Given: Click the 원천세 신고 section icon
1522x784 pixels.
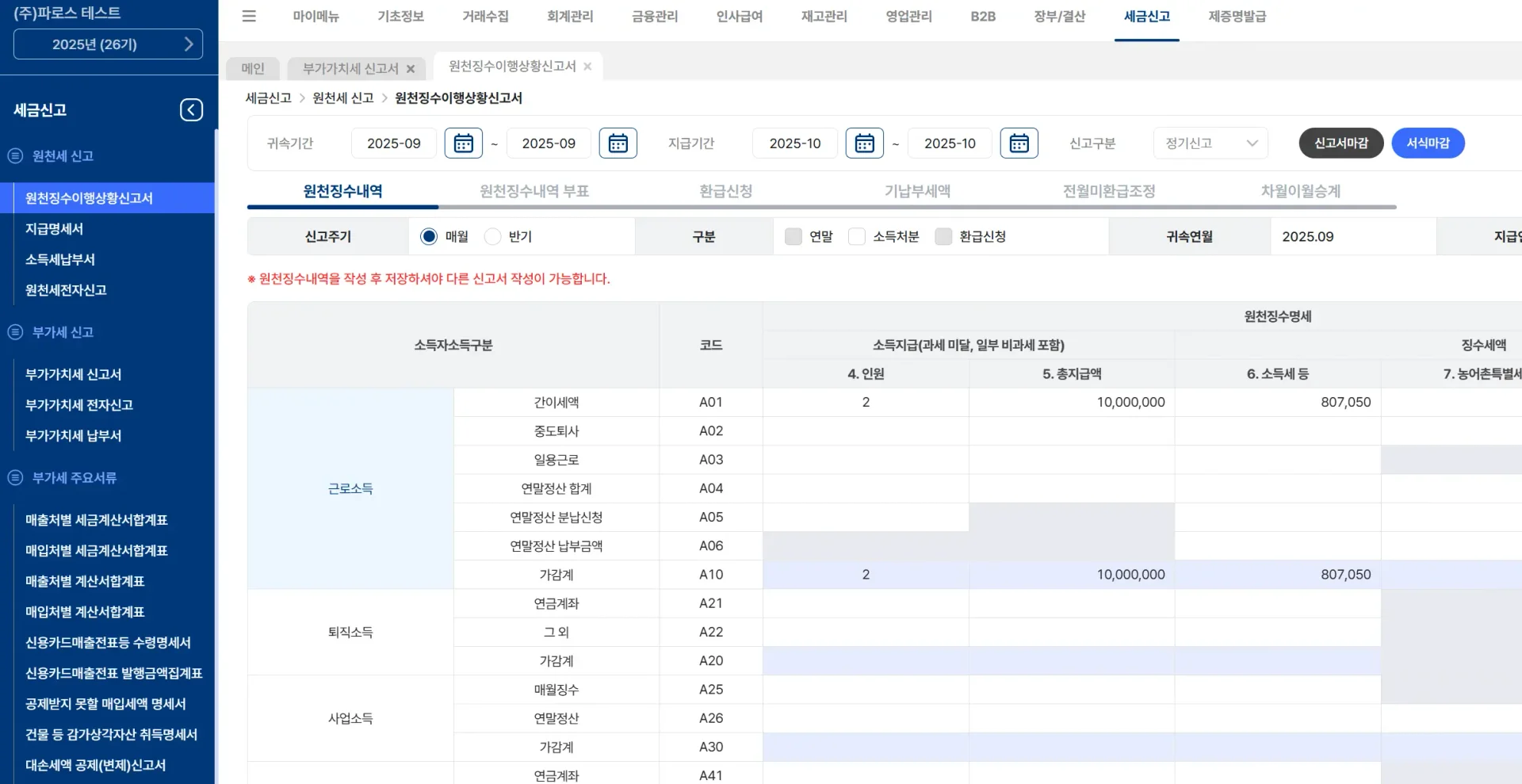Looking at the screenshot, I should click(x=13, y=156).
